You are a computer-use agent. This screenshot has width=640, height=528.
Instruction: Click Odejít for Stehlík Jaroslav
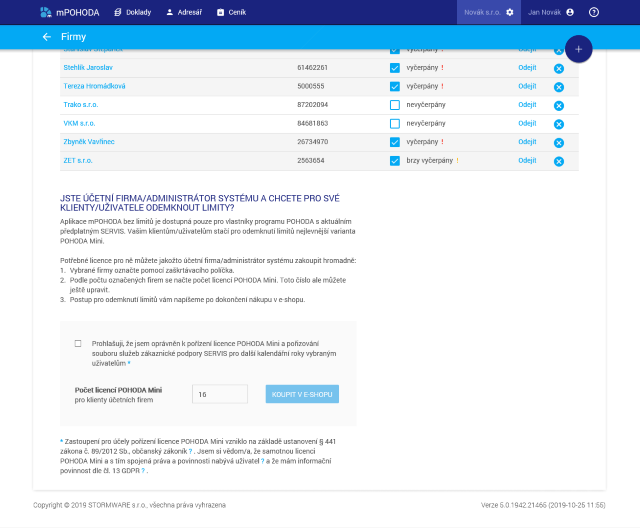(527, 68)
